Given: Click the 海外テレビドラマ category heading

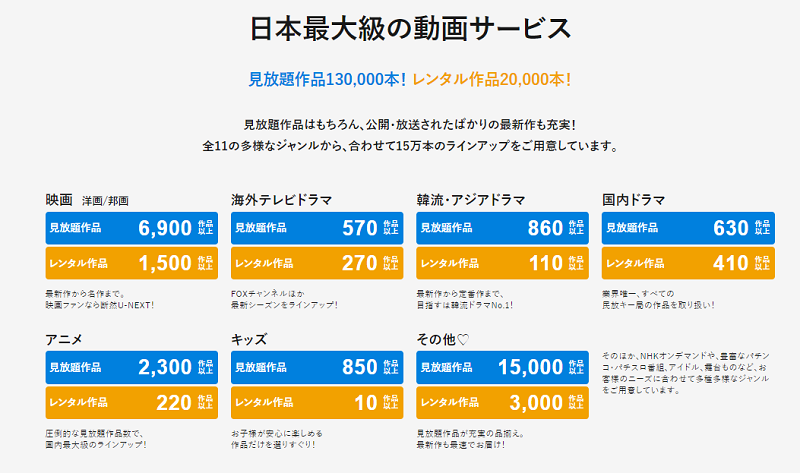Looking at the screenshot, I should tap(282, 200).
